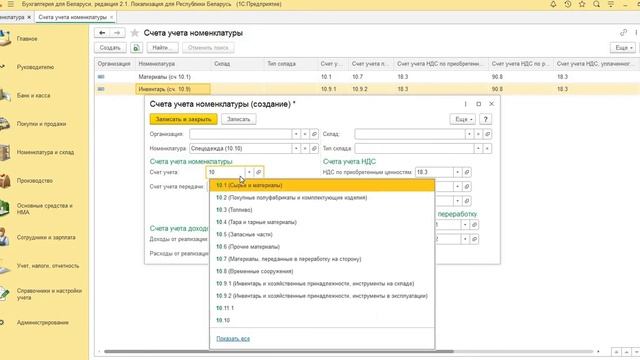Expand the Организация dropdown arrow
The height and width of the screenshot is (360, 640).
(x=296, y=134)
